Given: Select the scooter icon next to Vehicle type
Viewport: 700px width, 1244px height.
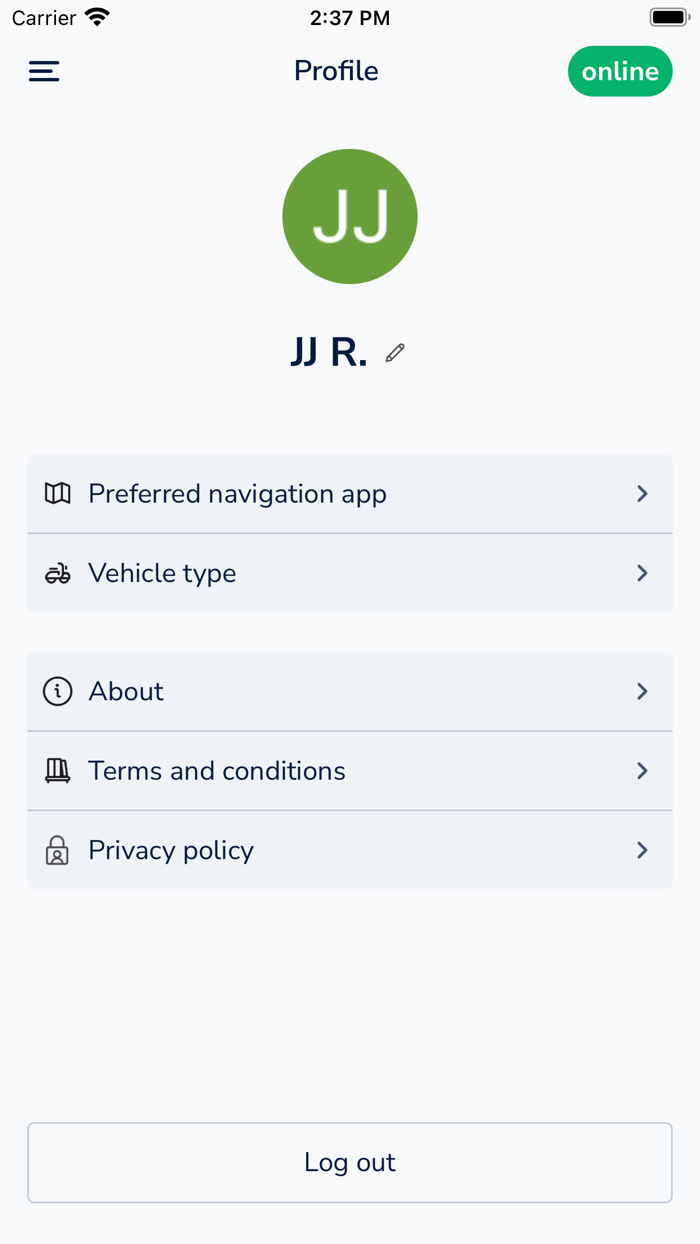Looking at the screenshot, I should (57, 573).
